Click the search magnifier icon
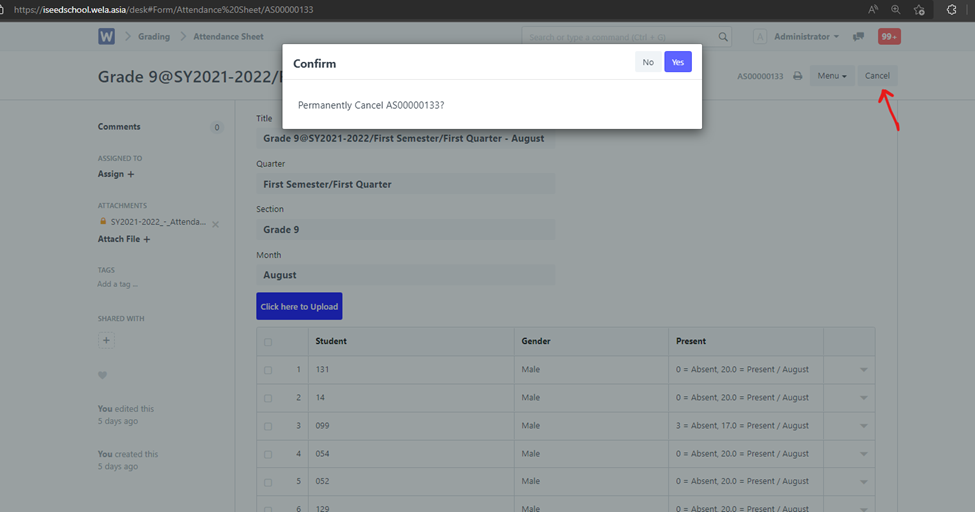The width and height of the screenshot is (975, 512). click(723, 37)
